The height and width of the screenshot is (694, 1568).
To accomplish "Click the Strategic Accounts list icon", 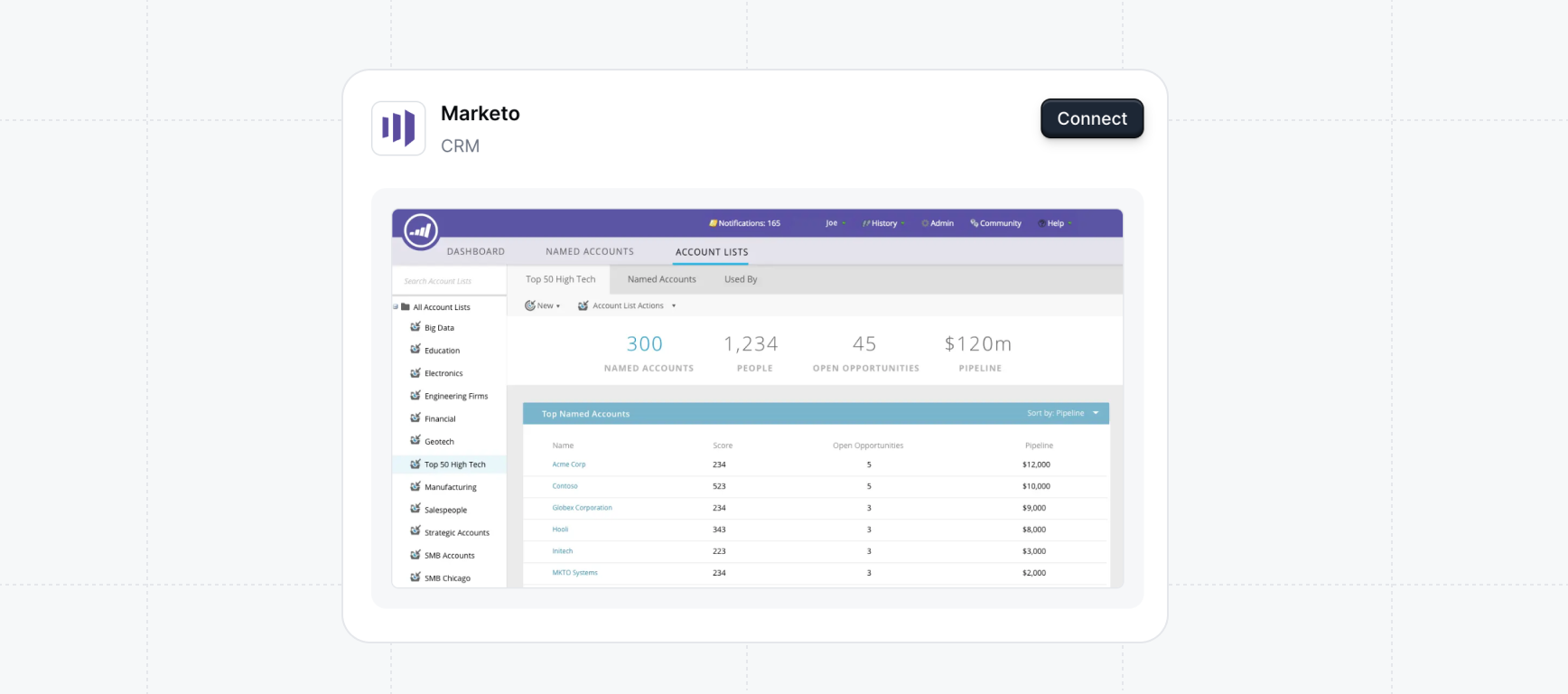I will point(415,532).
